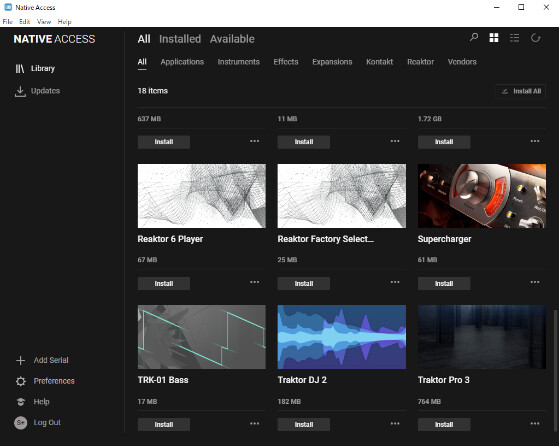Install Reaktor Factory Selection
This screenshot has width=559, height=446.
coord(304,283)
